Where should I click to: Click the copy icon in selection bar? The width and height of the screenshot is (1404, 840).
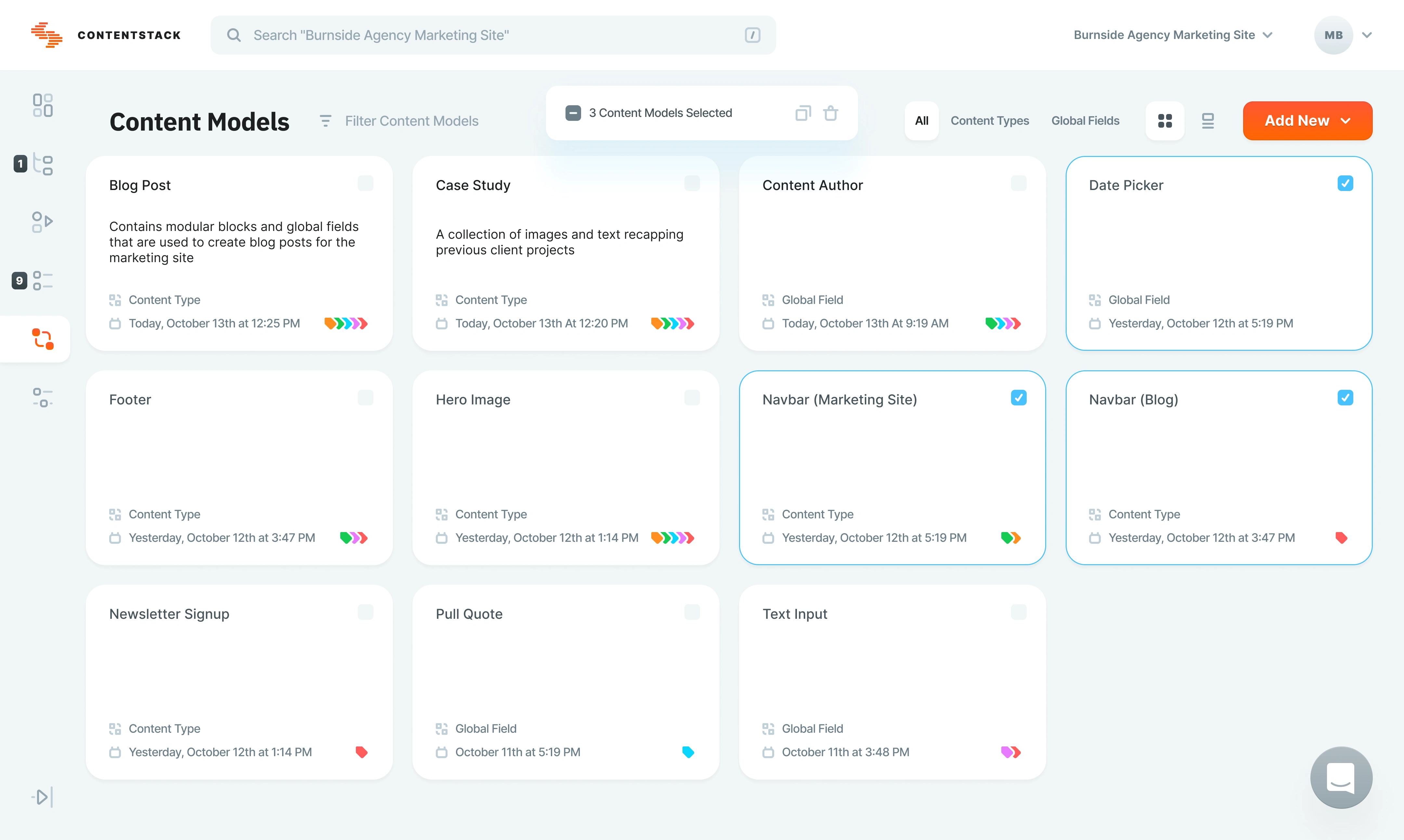pyautogui.click(x=802, y=113)
